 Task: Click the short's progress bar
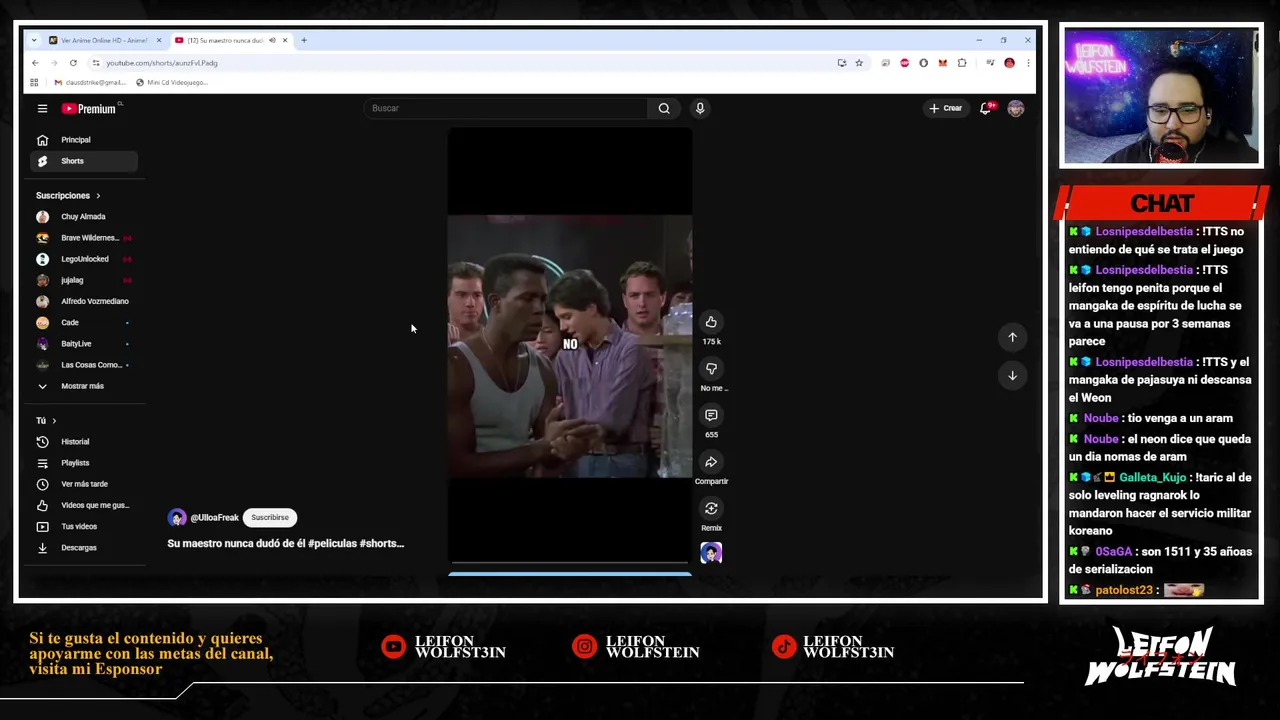[569, 563]
